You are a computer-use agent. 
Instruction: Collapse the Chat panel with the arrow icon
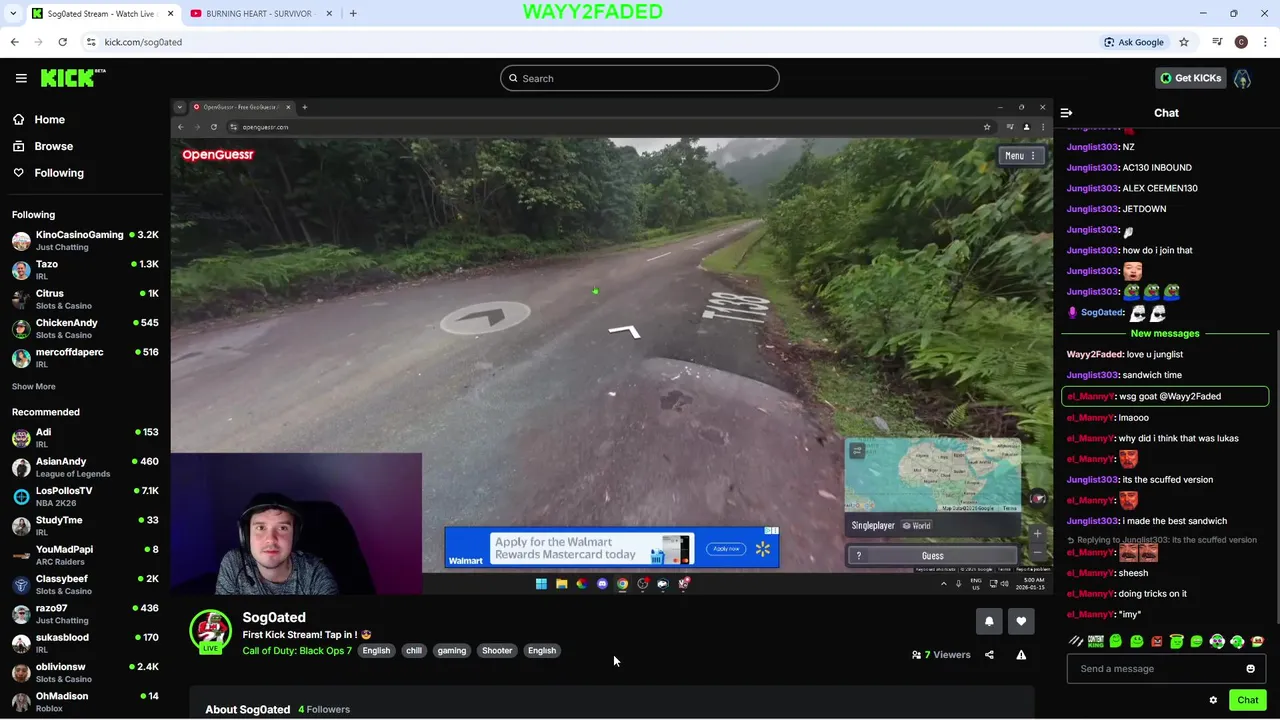pos(1066,113)
